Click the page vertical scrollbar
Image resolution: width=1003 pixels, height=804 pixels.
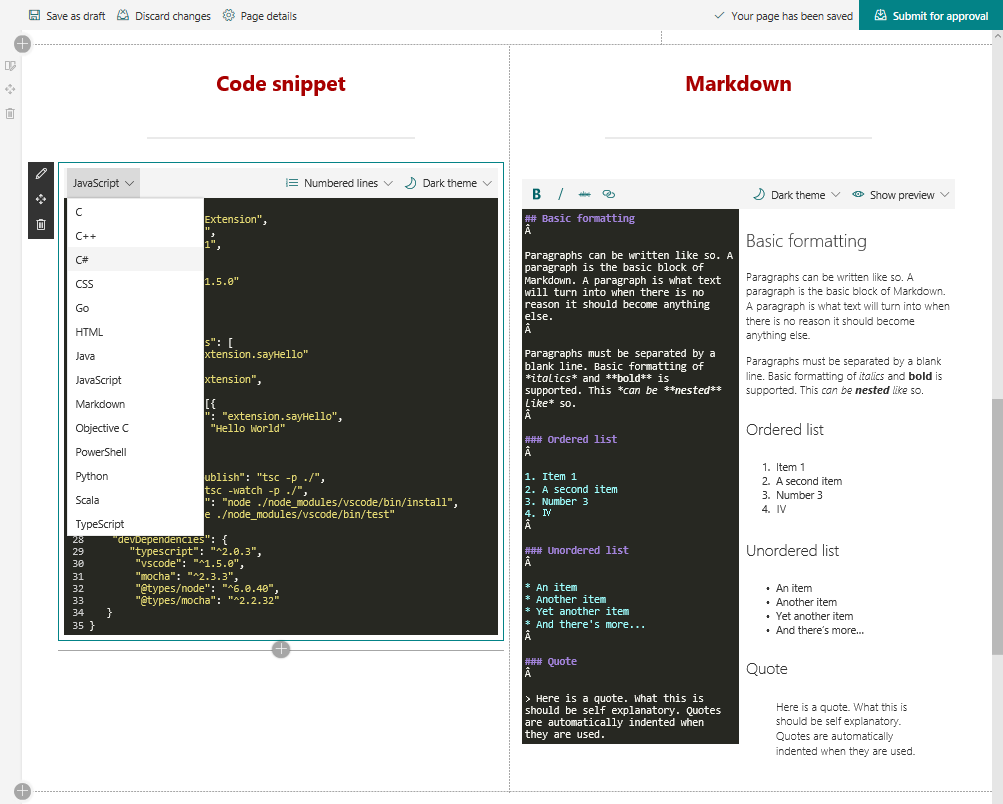(996, 525)
